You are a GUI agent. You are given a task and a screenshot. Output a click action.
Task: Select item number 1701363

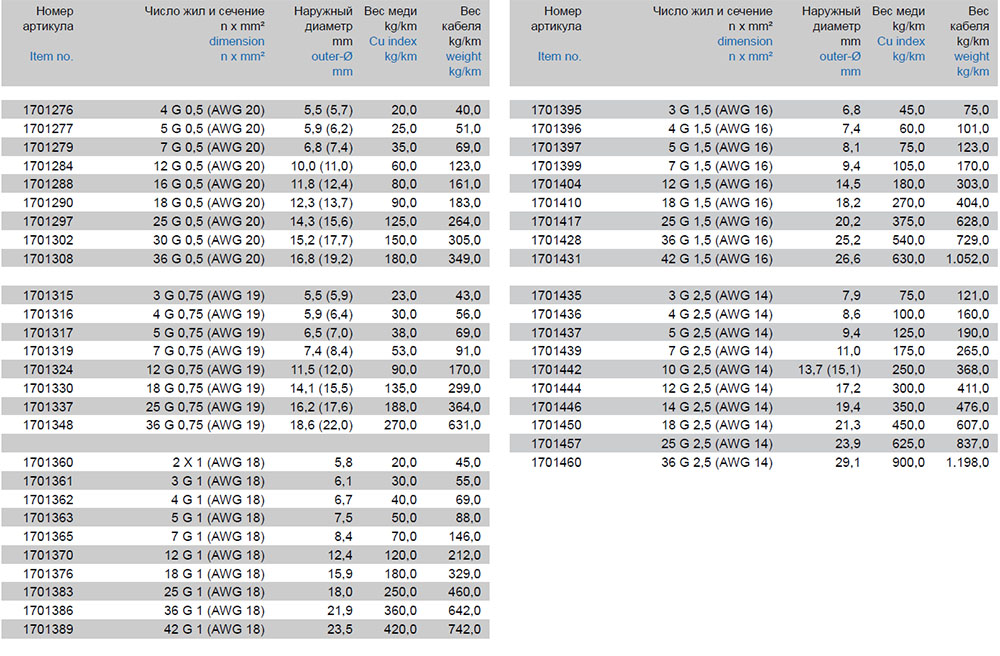48,518
